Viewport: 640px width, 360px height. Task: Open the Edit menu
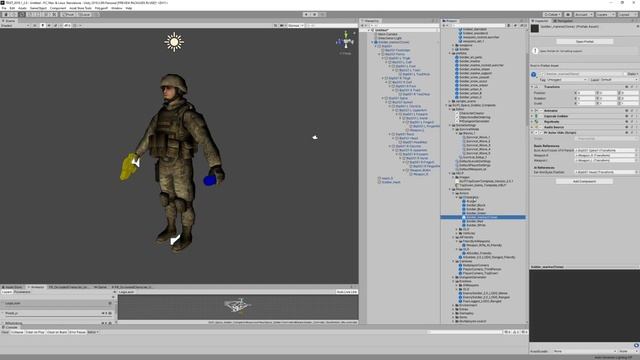coord(12,8)
